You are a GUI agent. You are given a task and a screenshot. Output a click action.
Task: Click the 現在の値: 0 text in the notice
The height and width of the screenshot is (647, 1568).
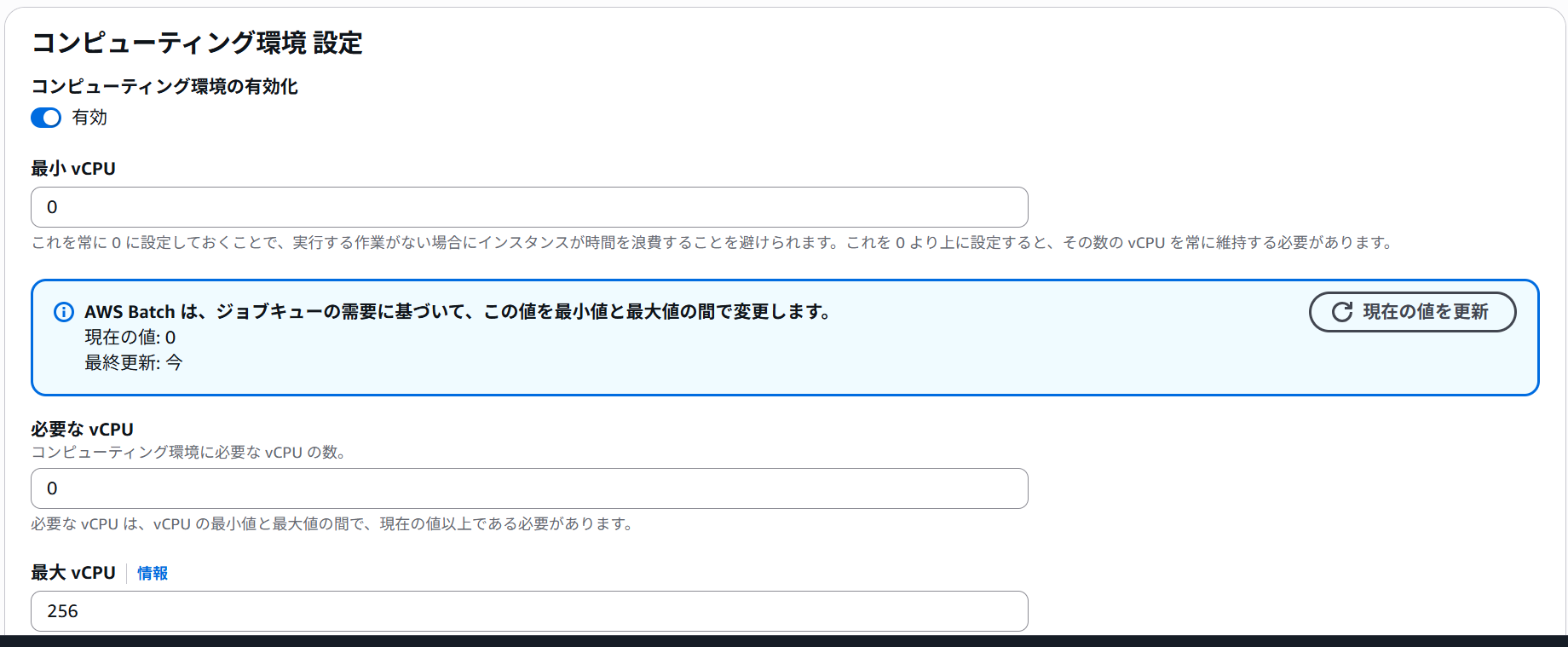pos(130,338)
